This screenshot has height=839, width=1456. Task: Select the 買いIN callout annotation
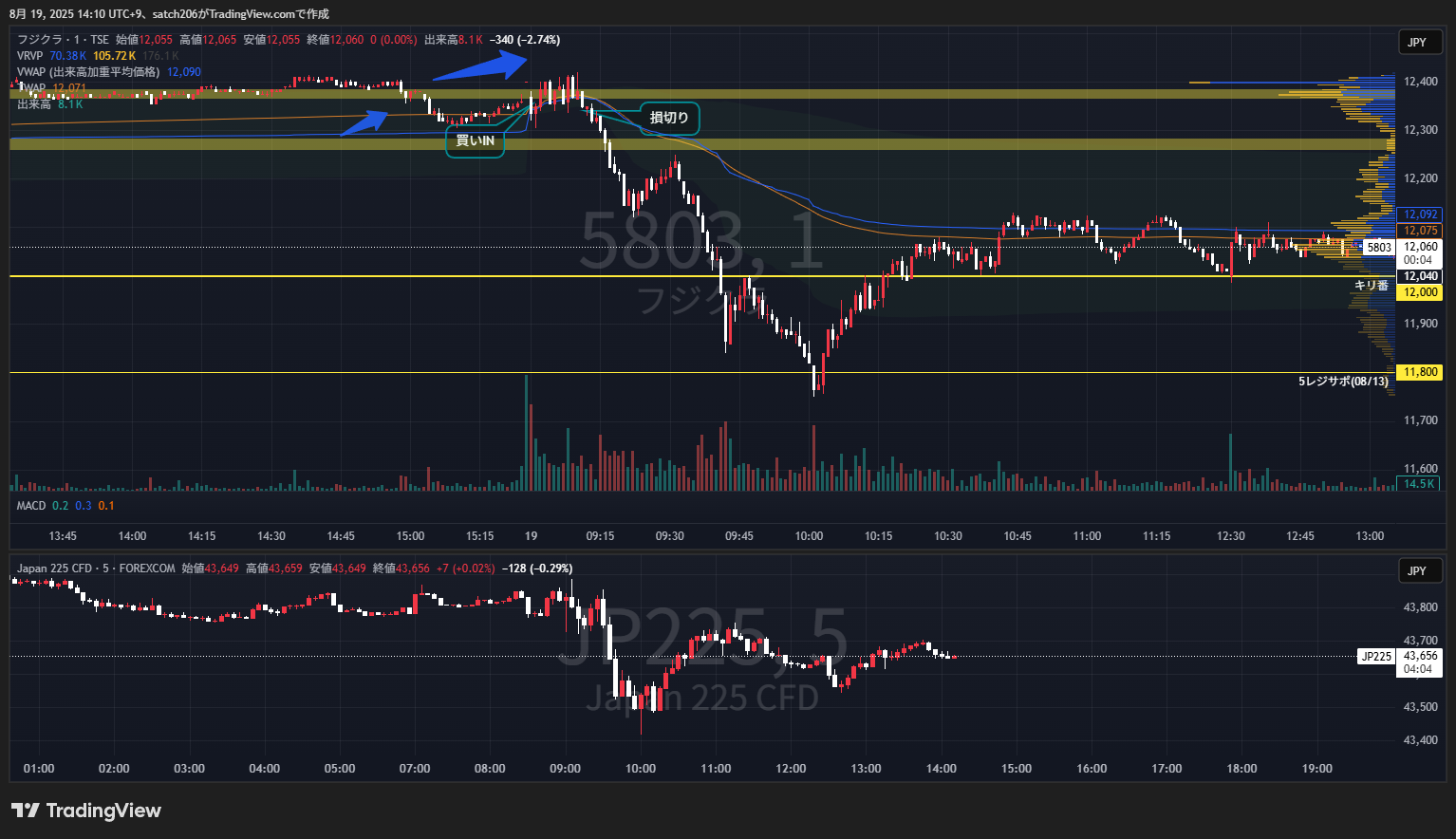pyautogui.click(x=475, y=140)
